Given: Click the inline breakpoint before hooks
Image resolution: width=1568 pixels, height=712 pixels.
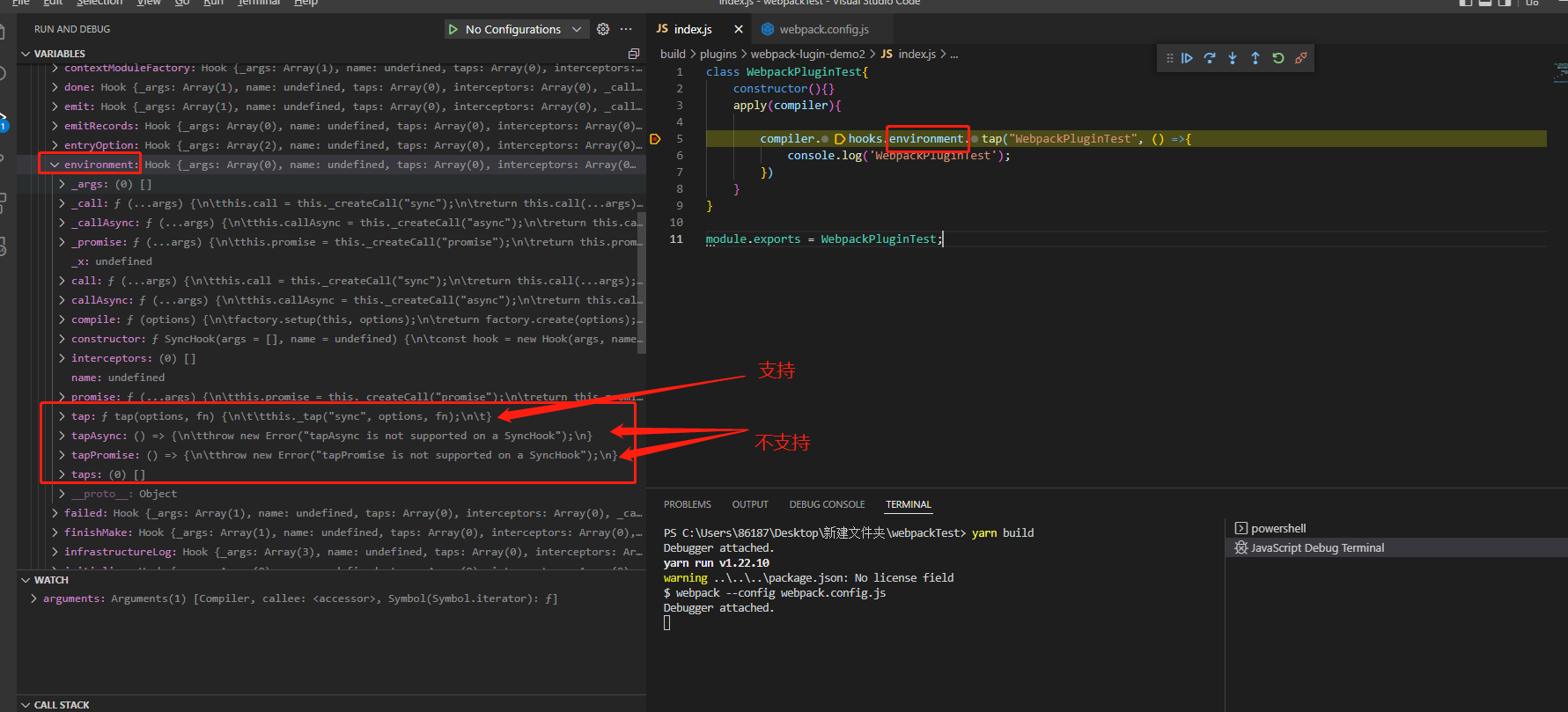Looking at the screenshot, I should 840,139.
